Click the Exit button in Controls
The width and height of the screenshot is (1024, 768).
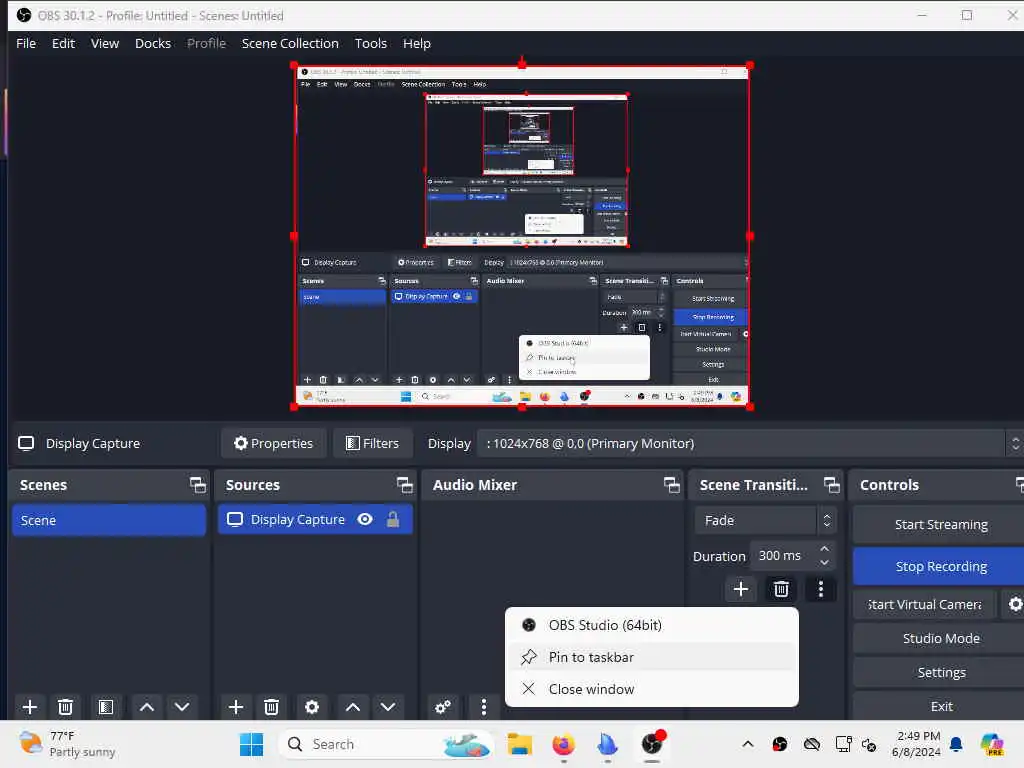click(x=940, y=707)
